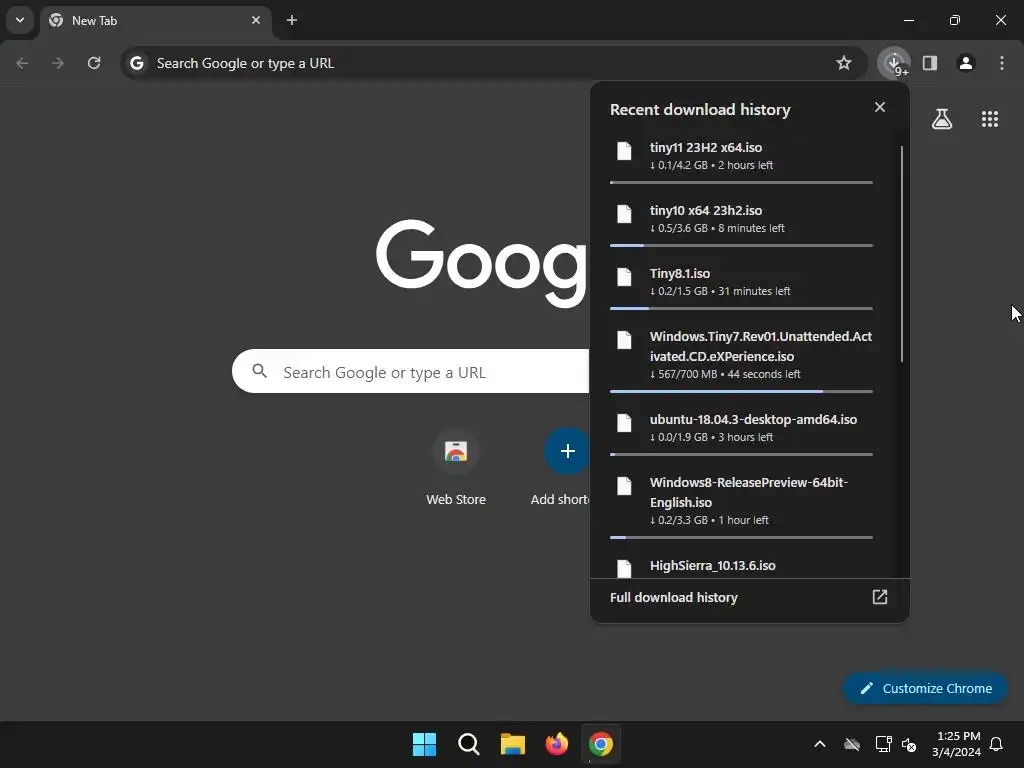Click the file icon beside ubuntu-18.04.3-desktop-amd64.iso

point(624,423)
